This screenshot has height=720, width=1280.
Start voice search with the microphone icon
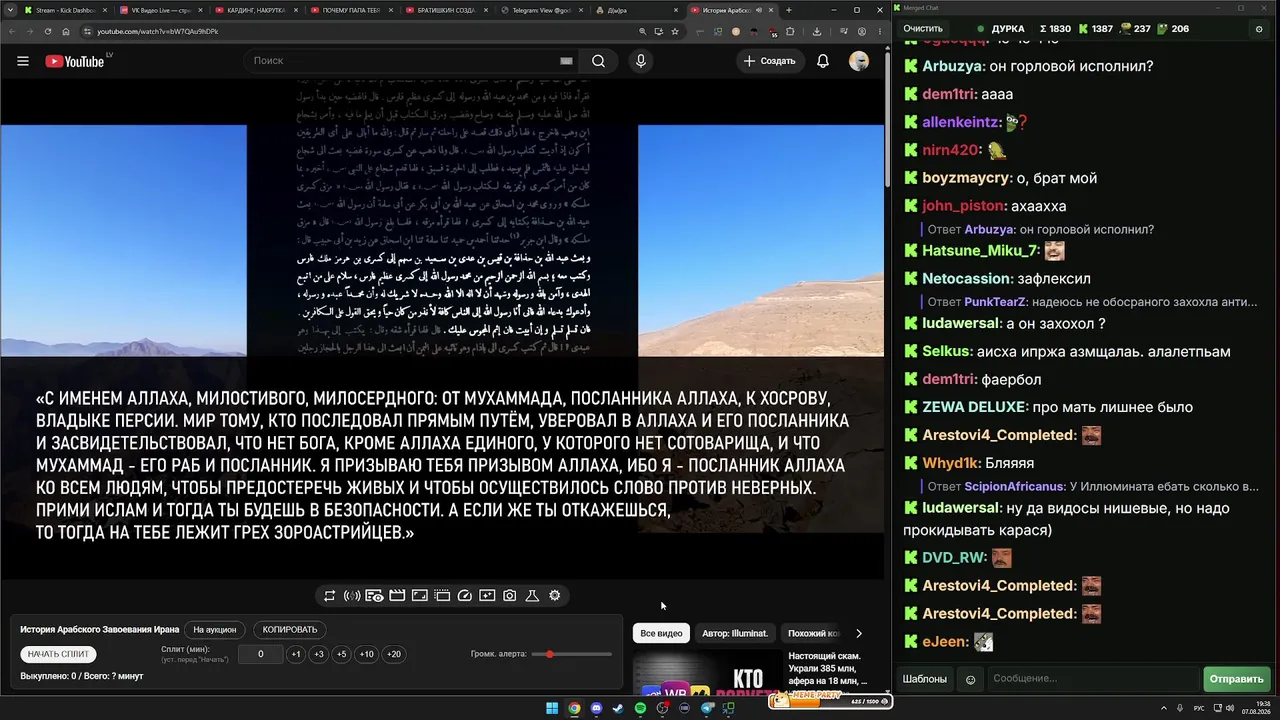[x=641, y=61]
